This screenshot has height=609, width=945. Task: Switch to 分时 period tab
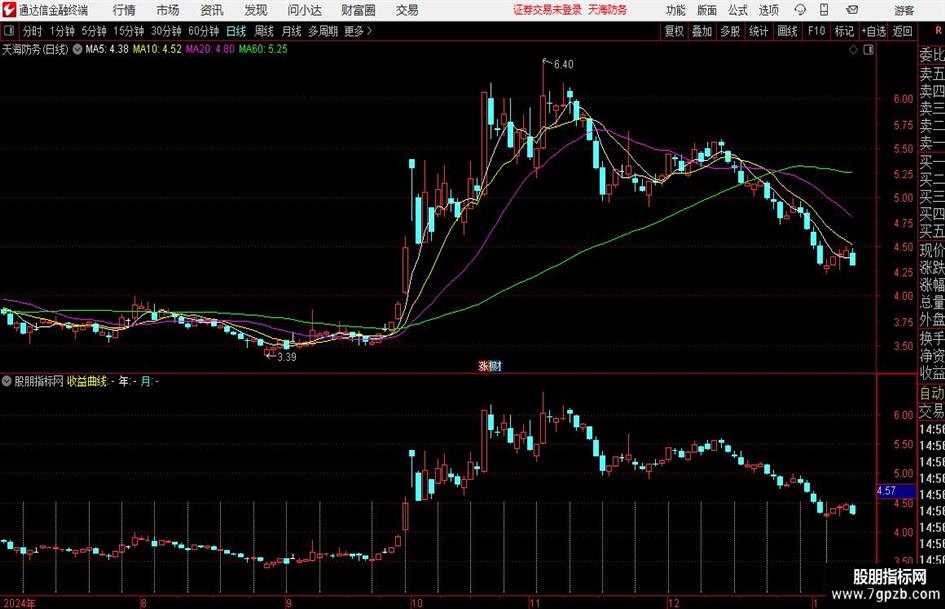(33, 31)
